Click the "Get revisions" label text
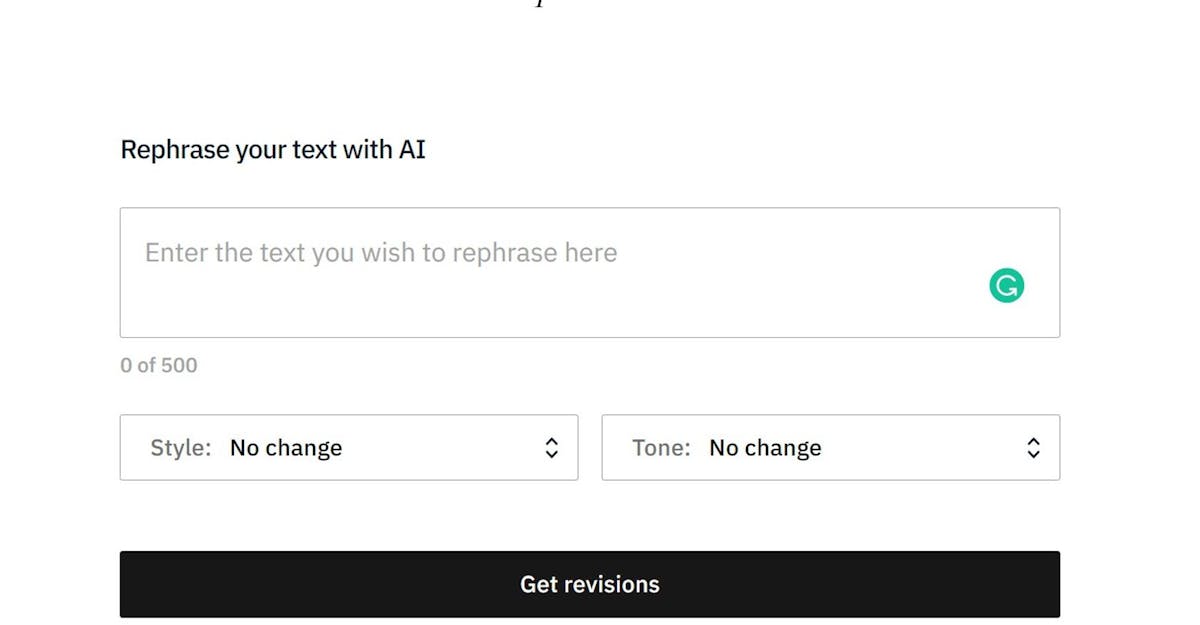 [590, 584]
